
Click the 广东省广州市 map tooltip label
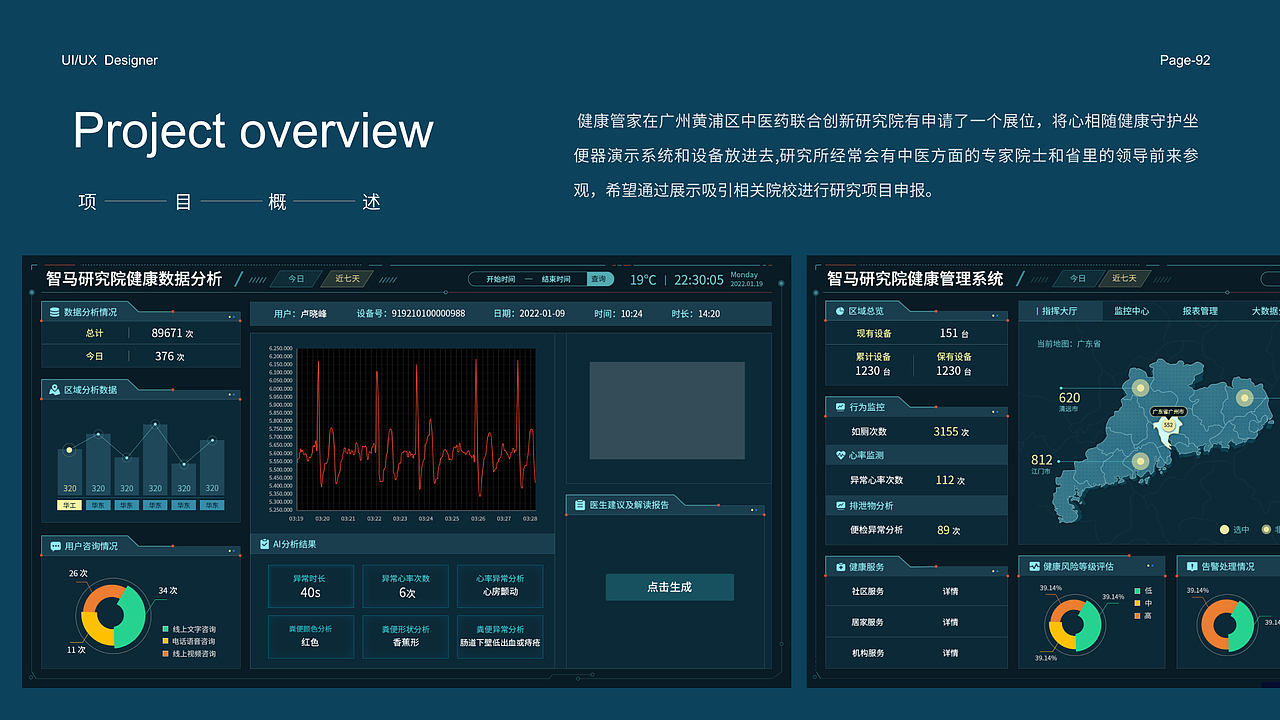(1167, 411)
